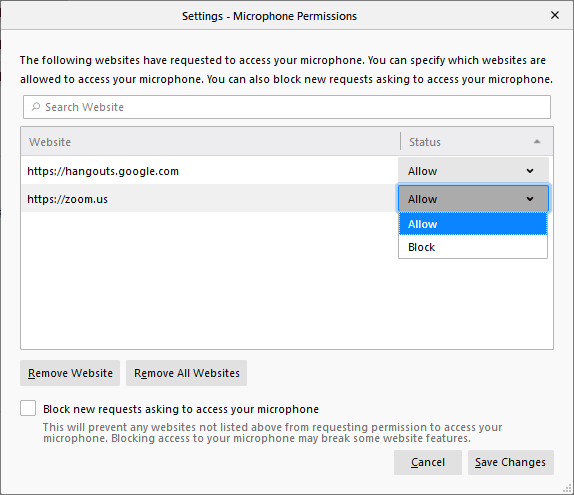574x495 pixels.
Task: Click the Remove Website button
Action: pyautogui.click(x=70, y=373)
